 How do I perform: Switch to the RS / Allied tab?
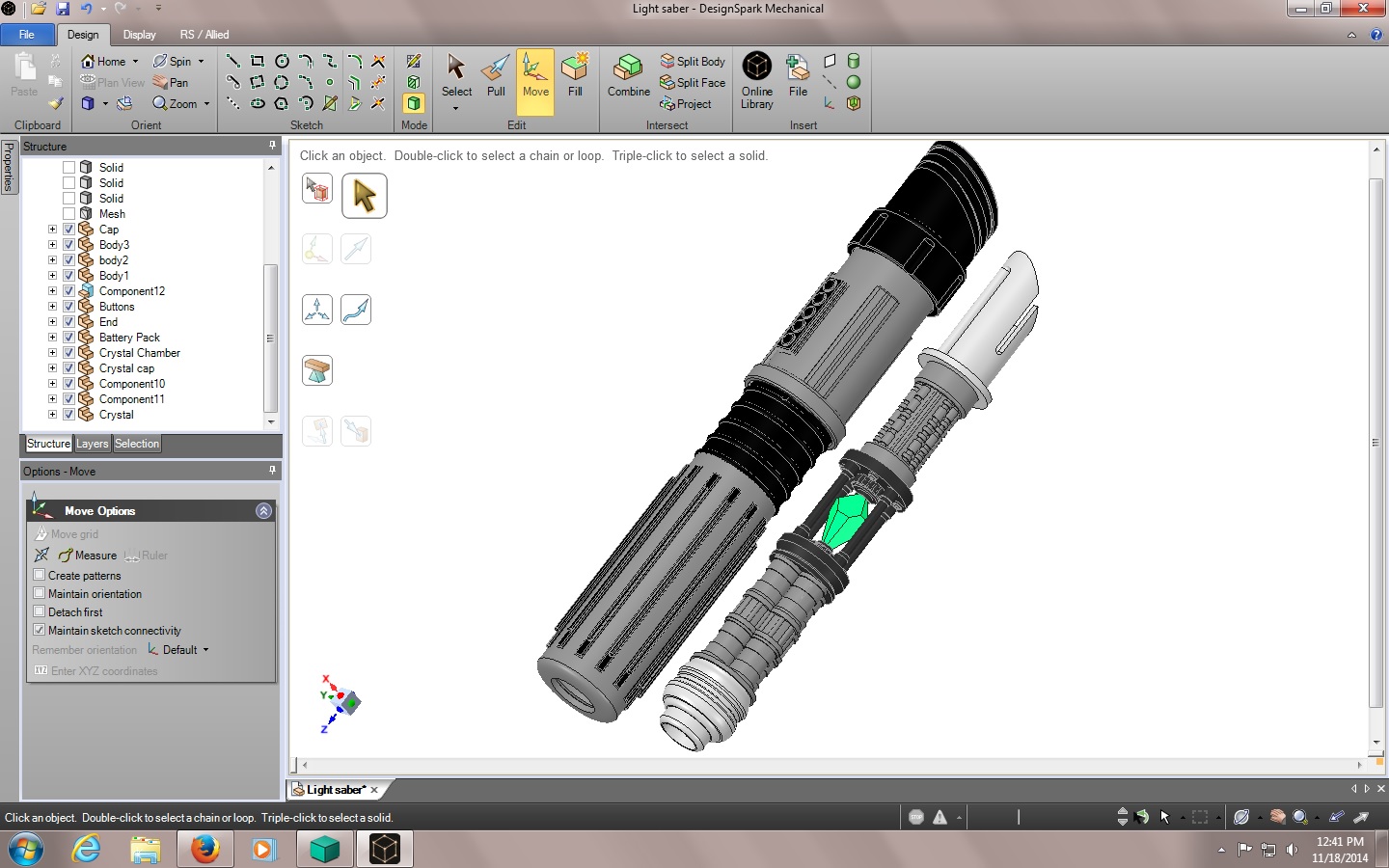pos(204,35)
